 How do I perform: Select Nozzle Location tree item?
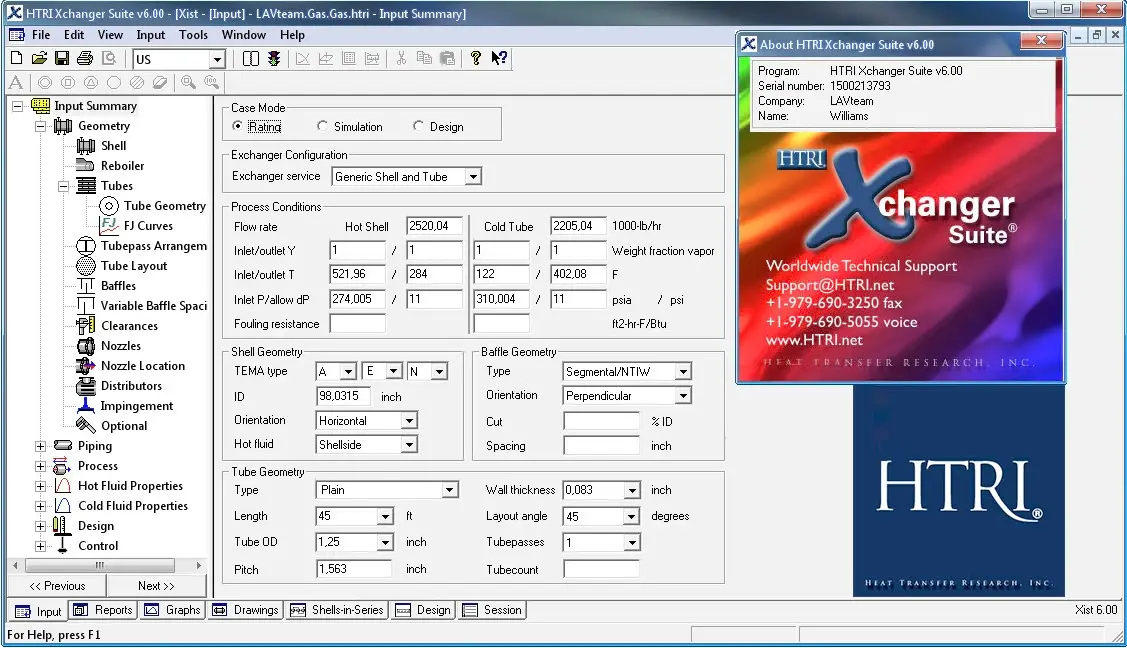click(142, 366)
